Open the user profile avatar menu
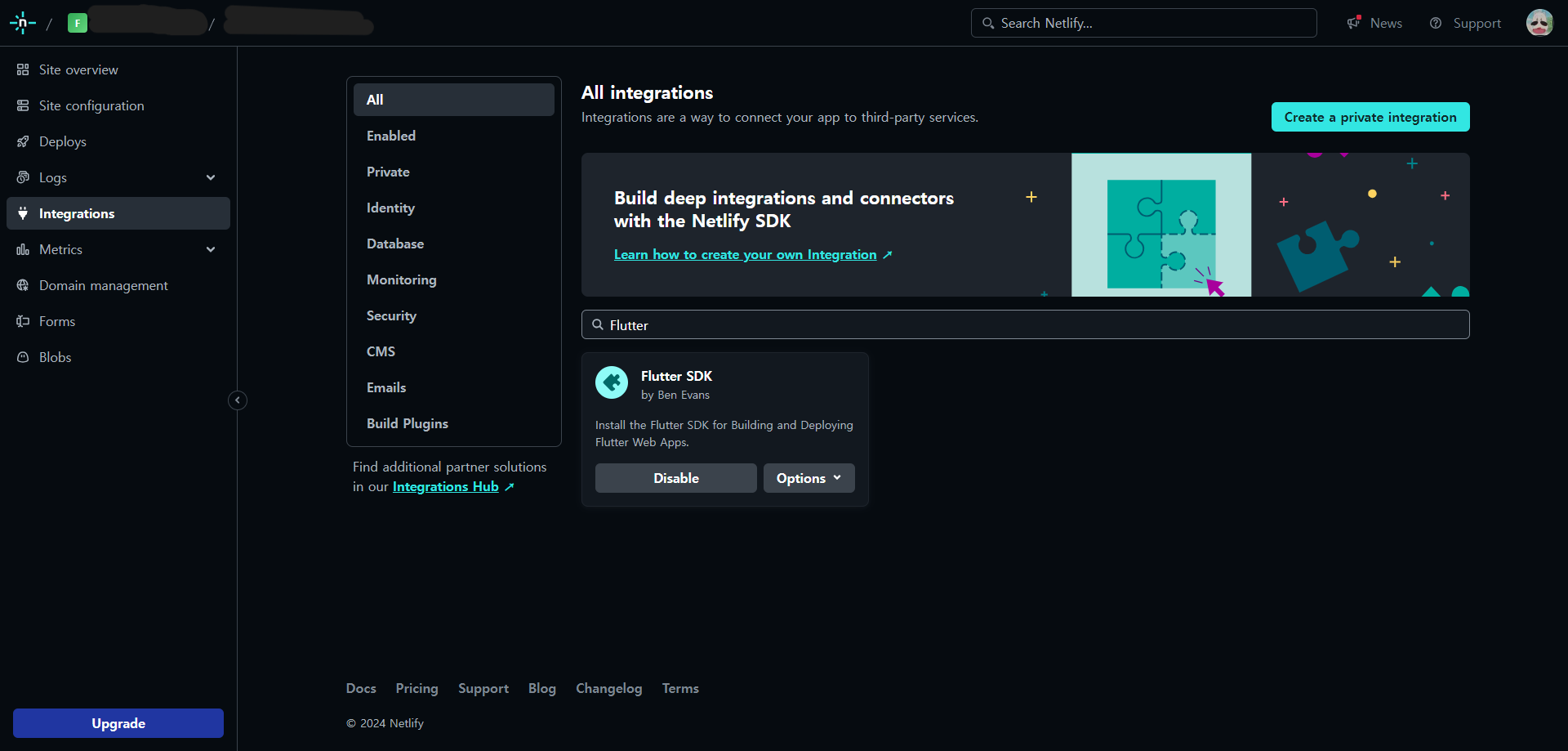 (1539, 23)
